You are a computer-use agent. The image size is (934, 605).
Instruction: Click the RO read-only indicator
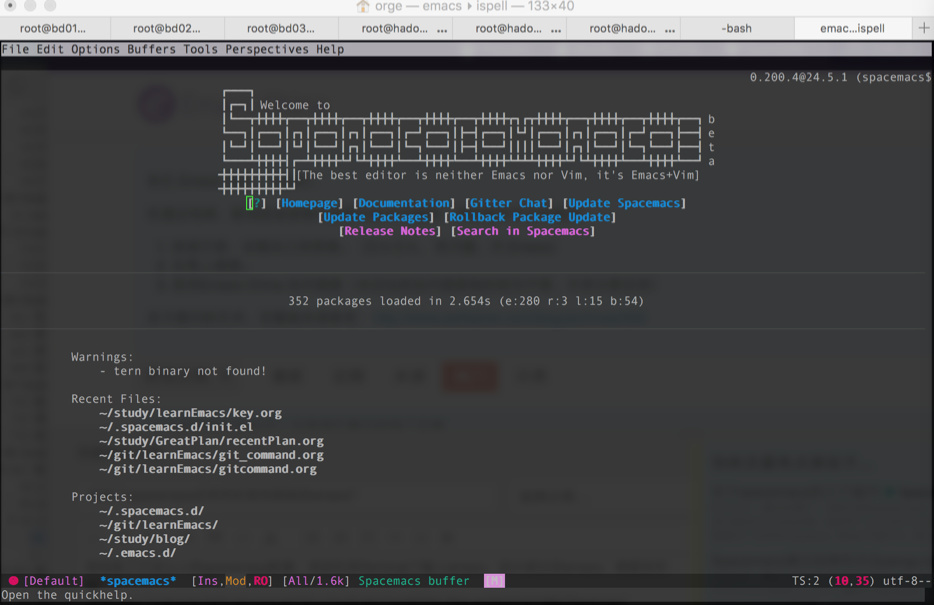pos(260,581)
